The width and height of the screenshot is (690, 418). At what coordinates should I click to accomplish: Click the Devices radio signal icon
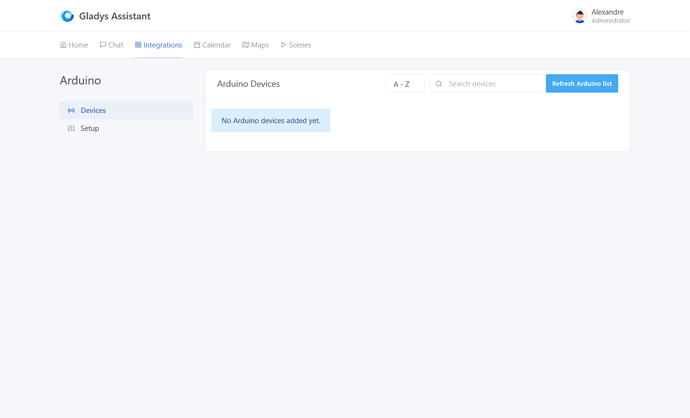click(71, 110)
